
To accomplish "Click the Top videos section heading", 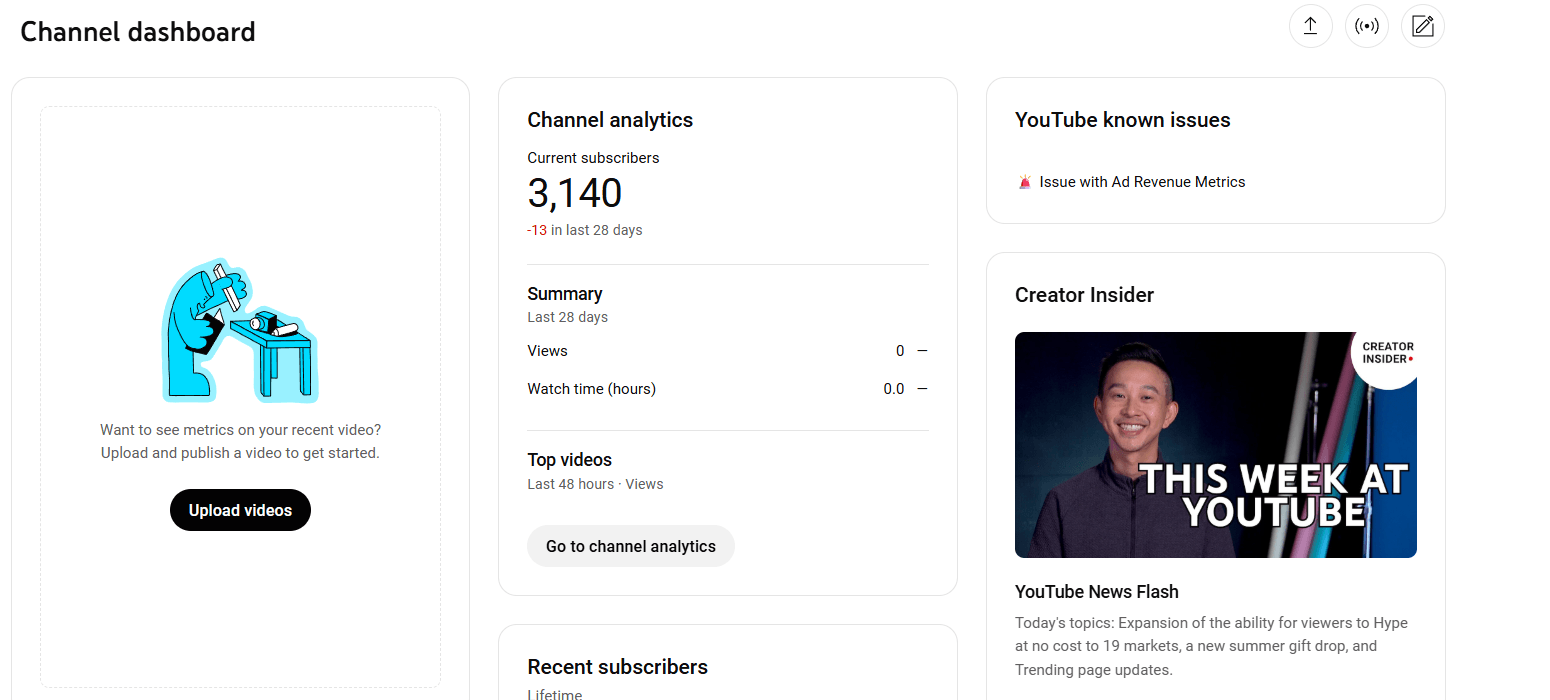I will pos(569,460).
